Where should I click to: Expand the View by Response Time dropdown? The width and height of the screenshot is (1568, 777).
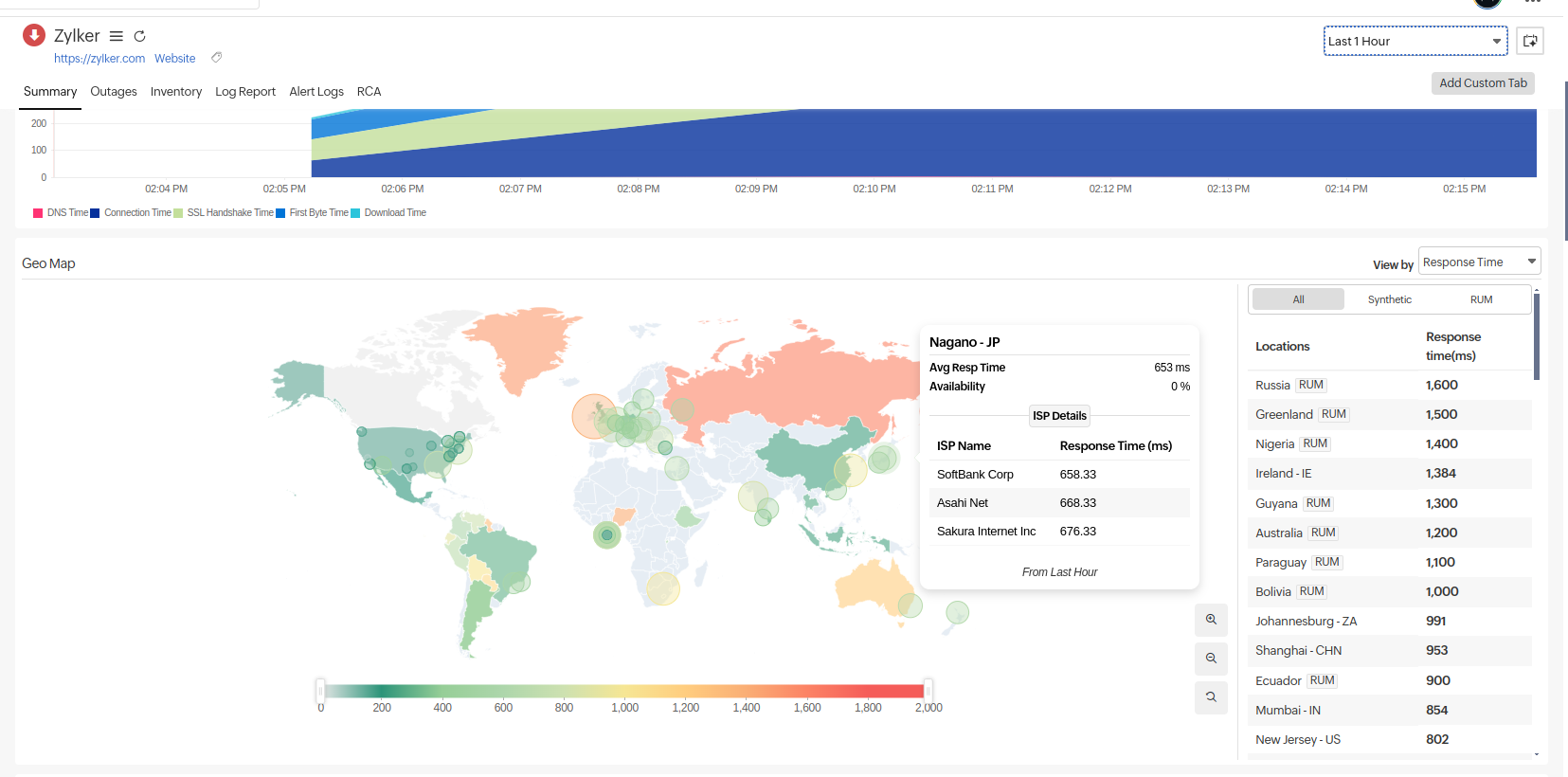(x=1478, y=262)
